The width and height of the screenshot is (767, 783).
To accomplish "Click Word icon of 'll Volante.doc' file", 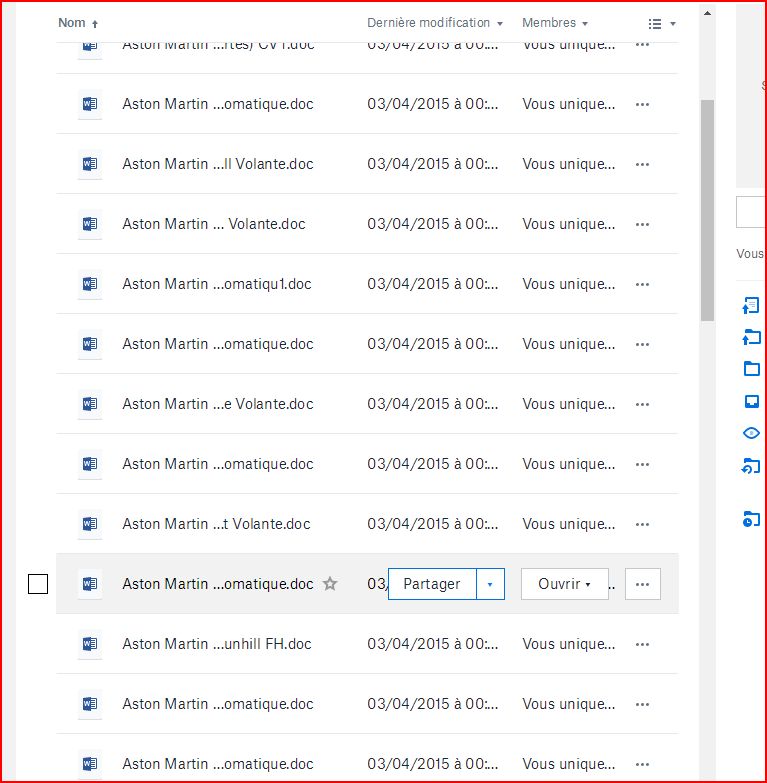I will tap(90, 164).
